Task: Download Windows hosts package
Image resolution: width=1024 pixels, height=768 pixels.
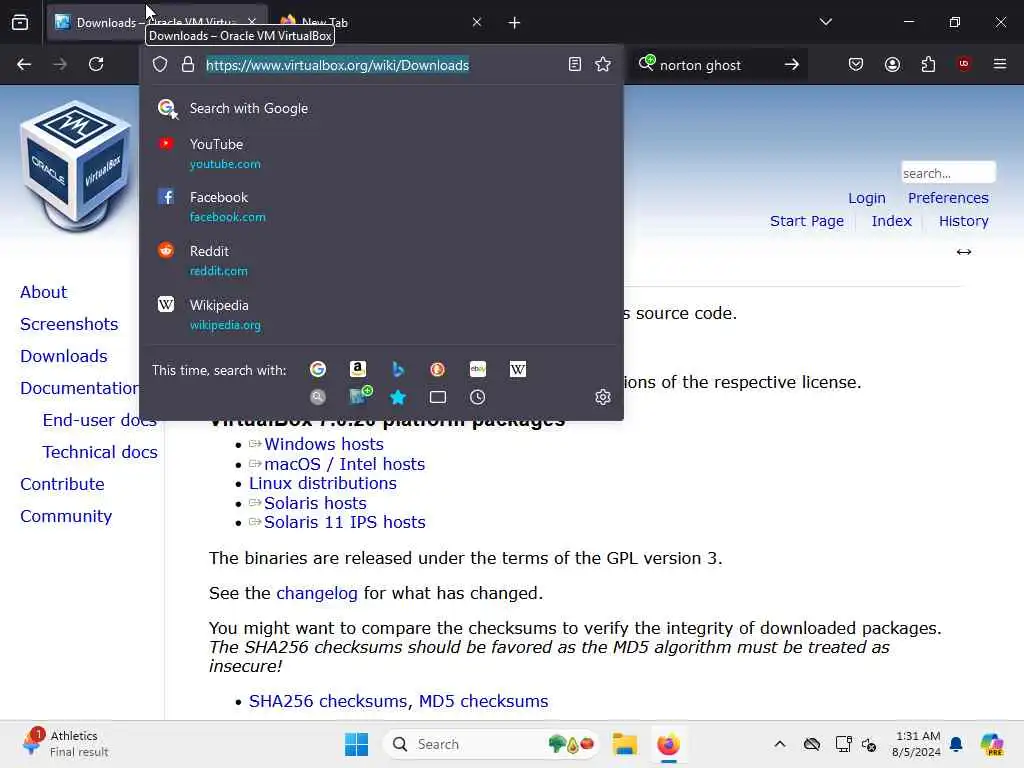Action: coord(323,444)
